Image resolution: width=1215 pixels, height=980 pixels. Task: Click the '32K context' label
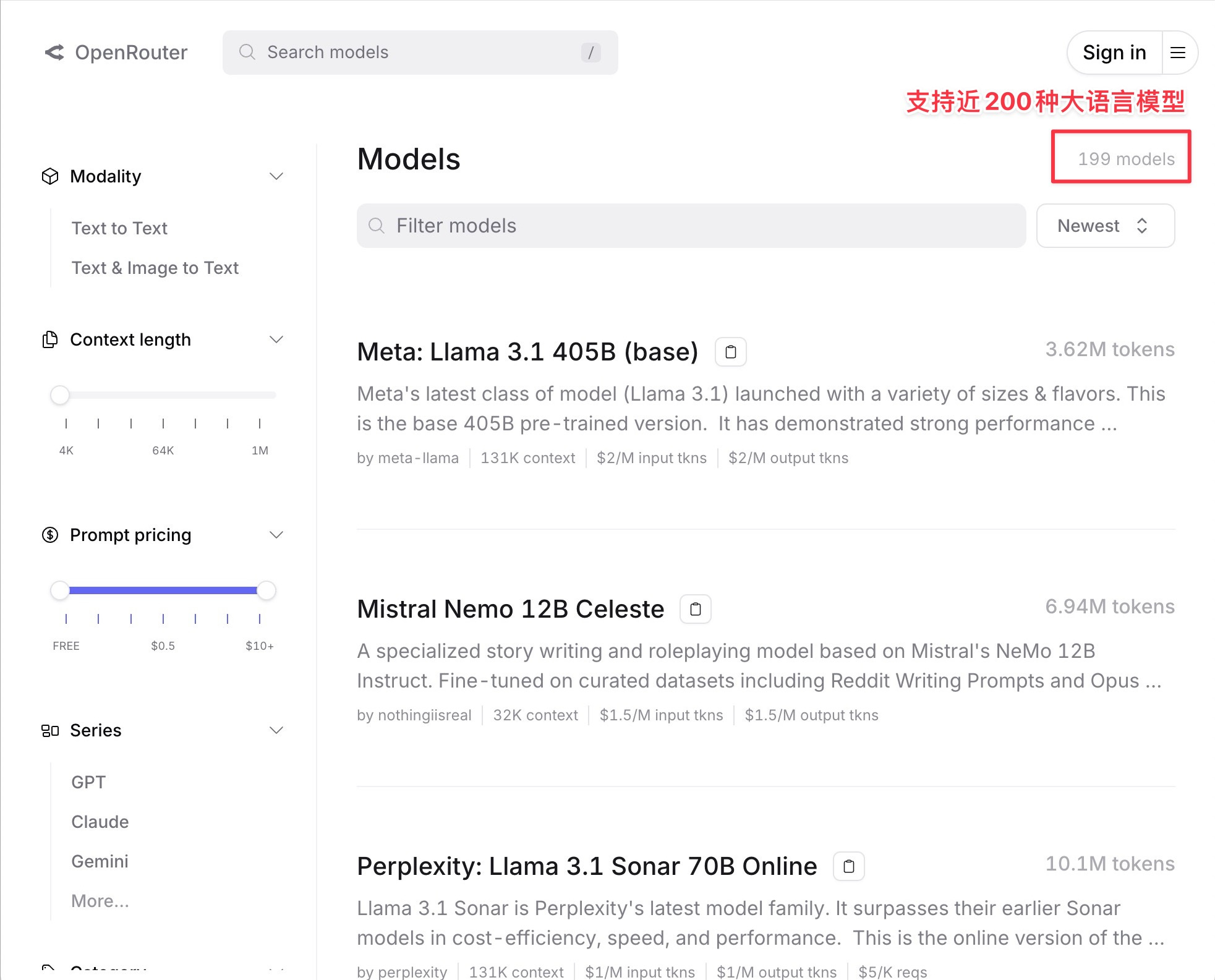[535, 715]
